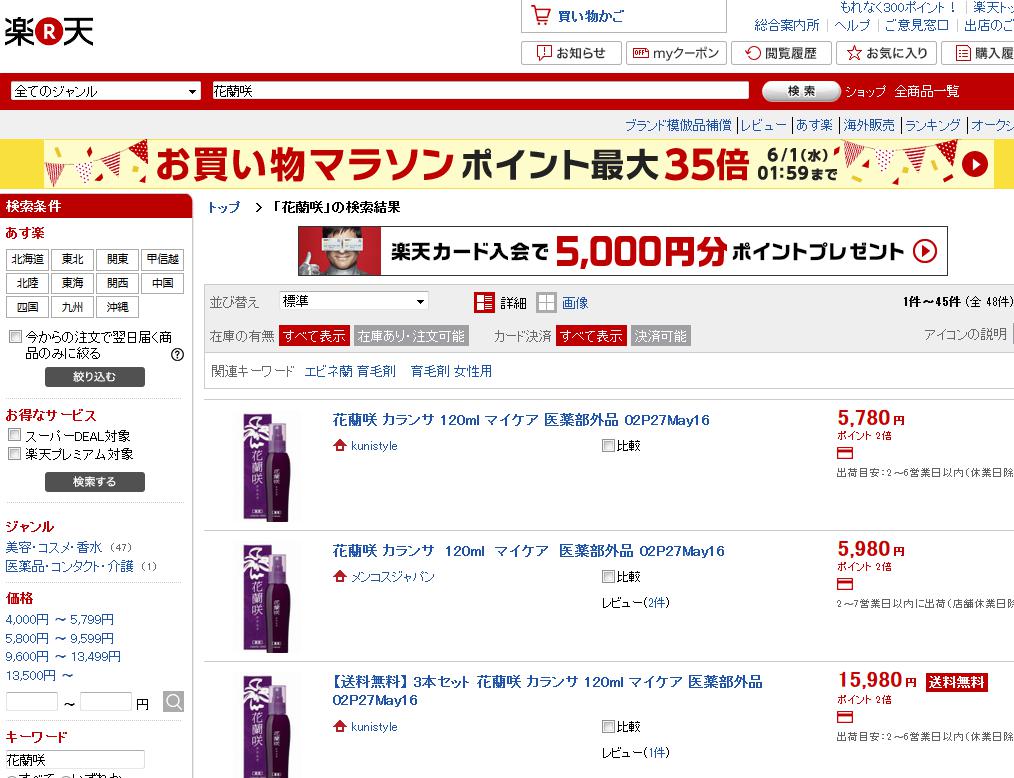The image size is (1014, 778).
Task: Click レビュー in top nav
Action: coord(763,125)
